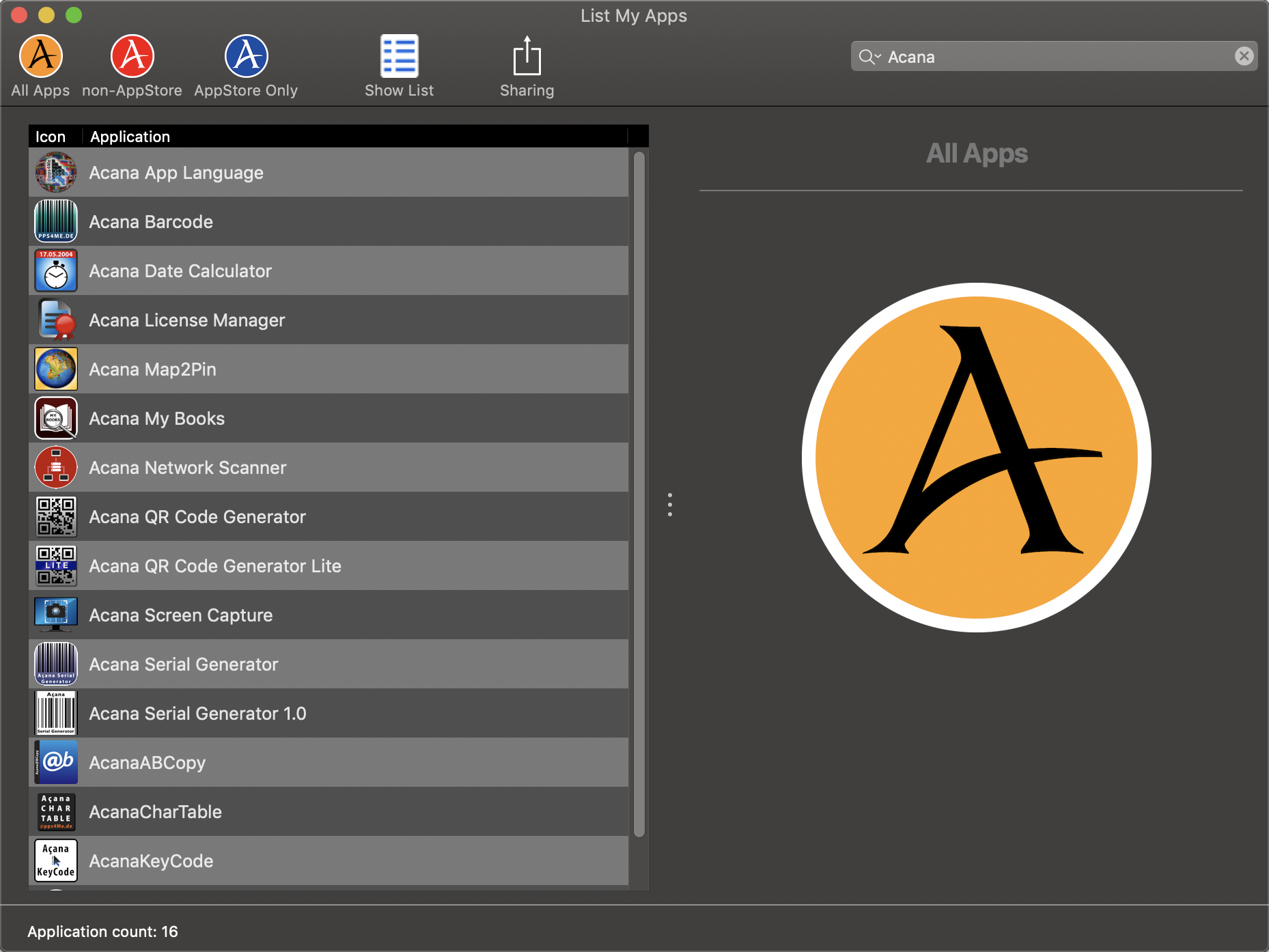
Task: Click the Acana QR Code Generator icon
Action: coord(56,517)
